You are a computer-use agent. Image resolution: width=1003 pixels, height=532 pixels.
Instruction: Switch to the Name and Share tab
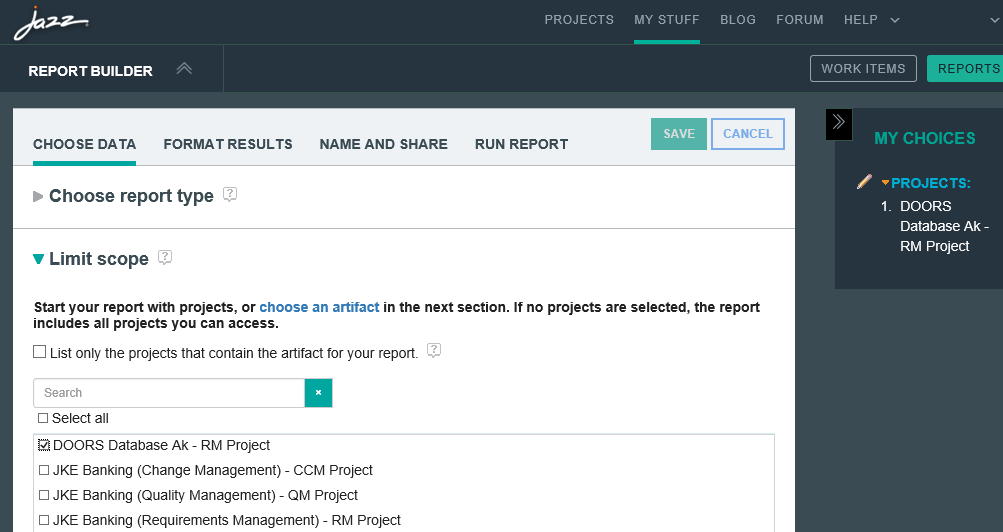click(383, 145)
